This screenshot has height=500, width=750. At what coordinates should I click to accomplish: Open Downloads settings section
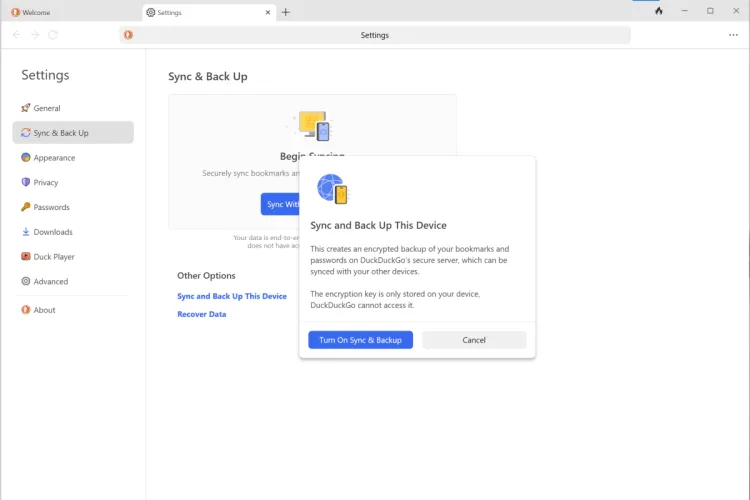(53, 232)
